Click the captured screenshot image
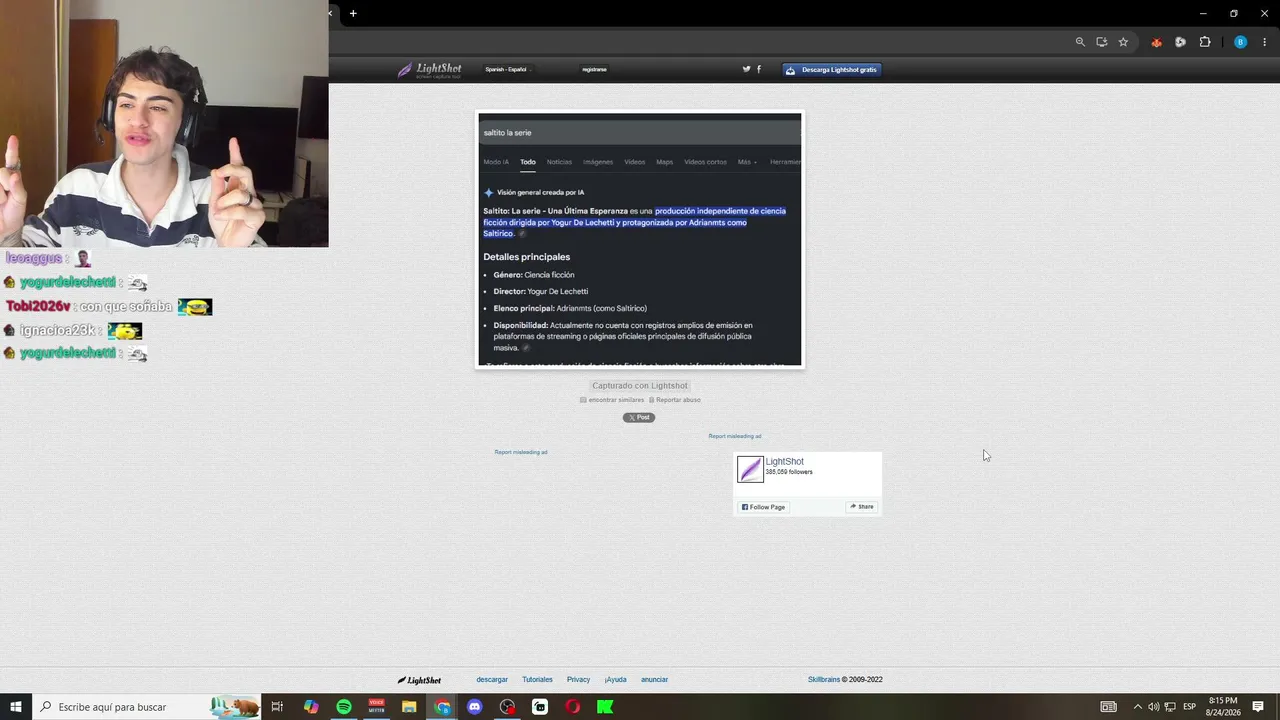1280x720 pixels. 640,239
